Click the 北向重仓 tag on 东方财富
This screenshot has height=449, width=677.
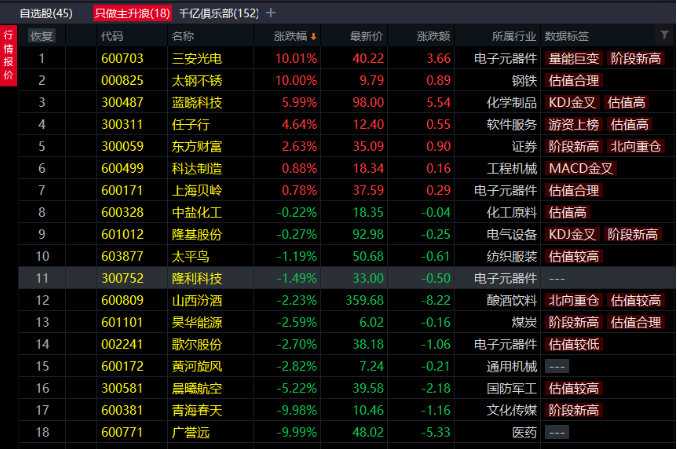635,146
